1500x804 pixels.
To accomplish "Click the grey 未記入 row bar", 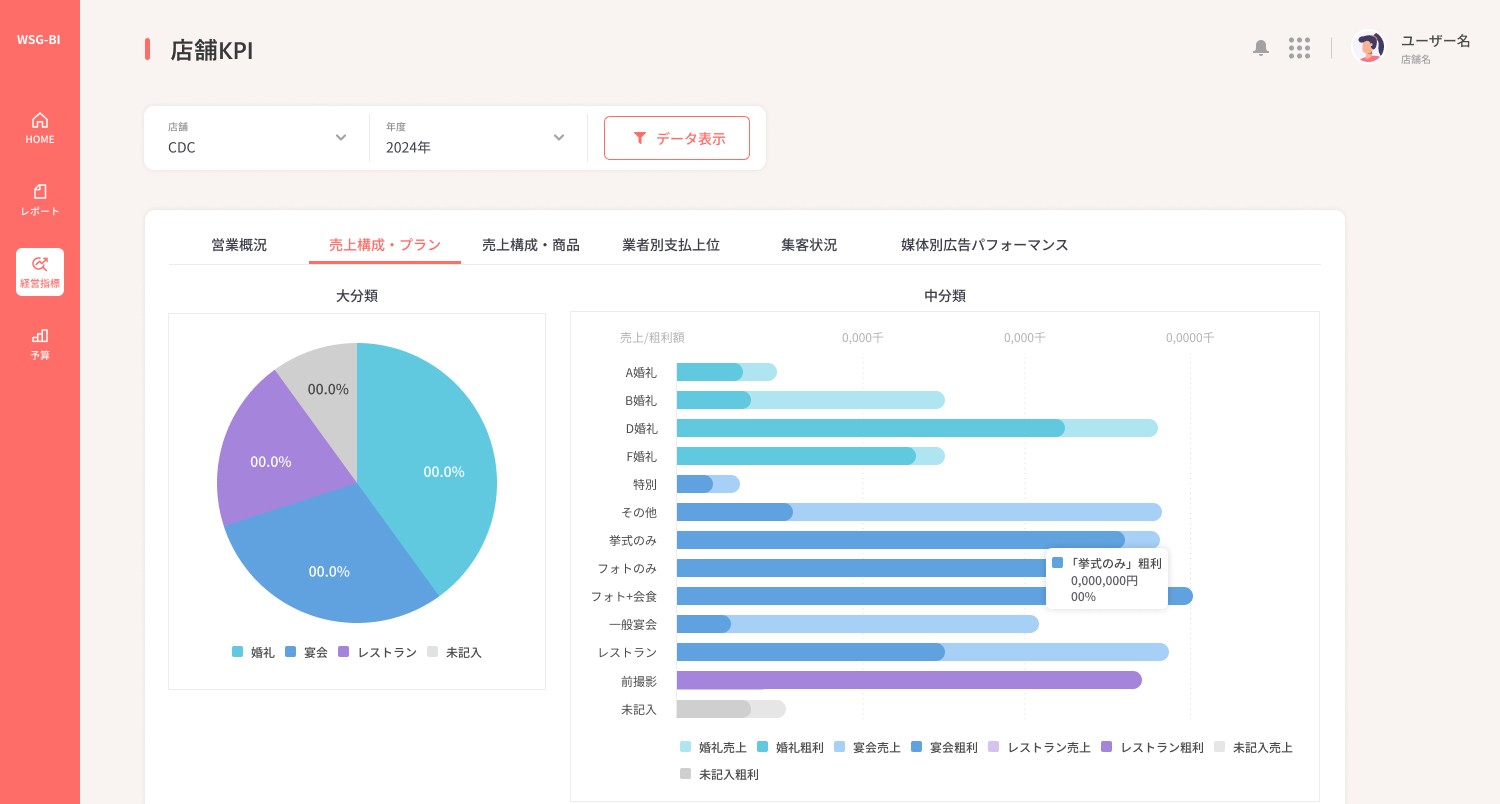I will (731, 708).
